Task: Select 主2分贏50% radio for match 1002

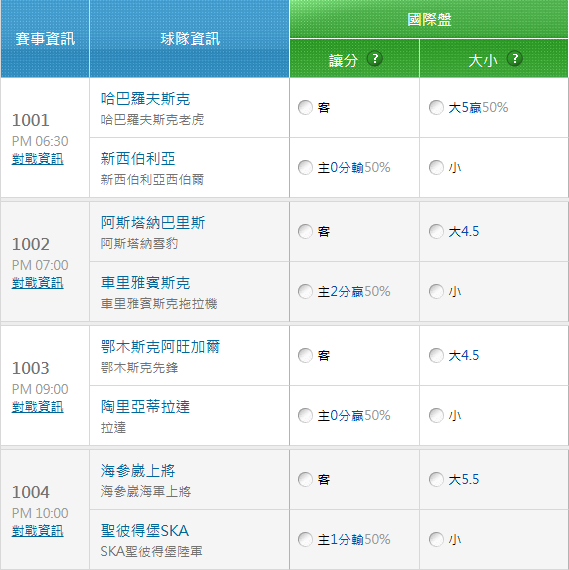Action: 305,292
